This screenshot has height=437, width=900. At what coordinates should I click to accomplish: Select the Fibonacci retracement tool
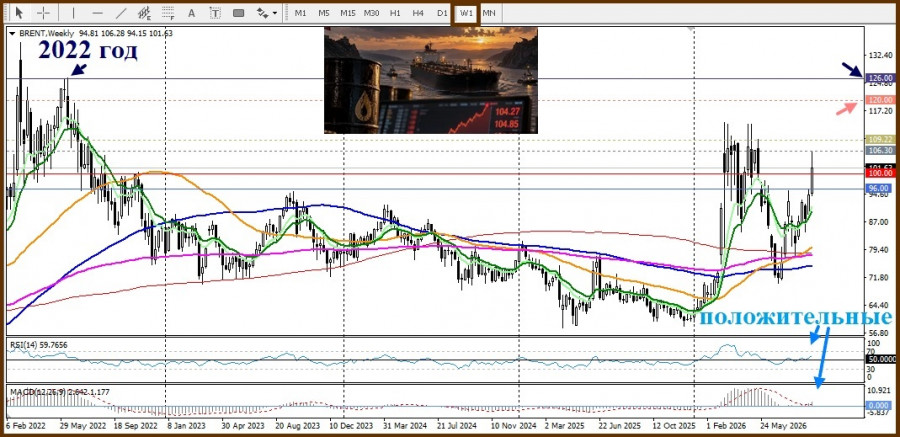168,13
